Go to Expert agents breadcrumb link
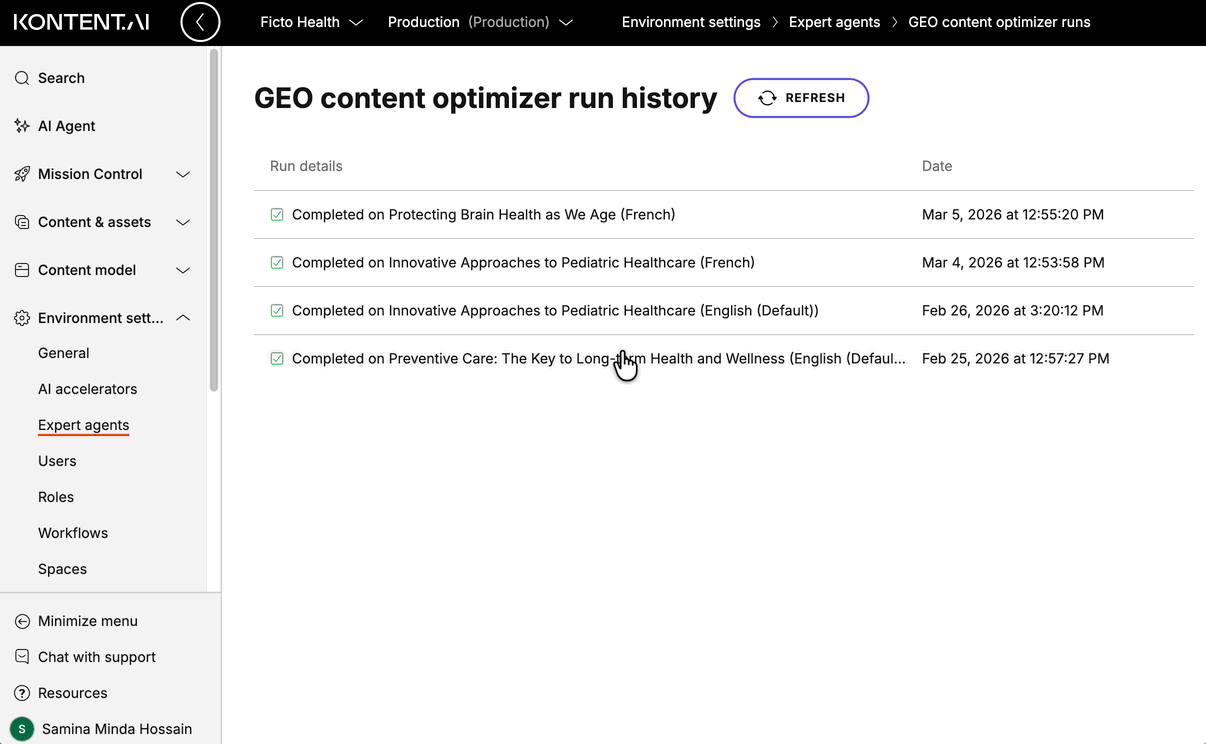Viewport: 1206px width, 744px height. [x=834, y=22]
